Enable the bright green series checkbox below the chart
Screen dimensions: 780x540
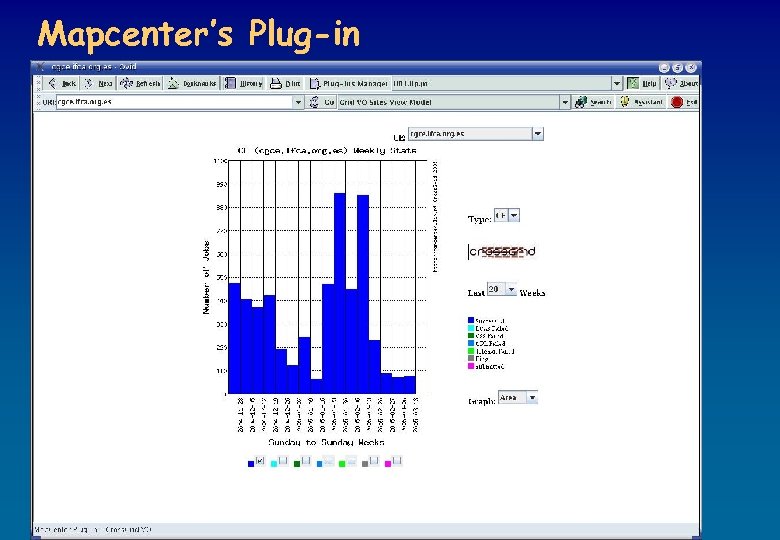[351, 461]
